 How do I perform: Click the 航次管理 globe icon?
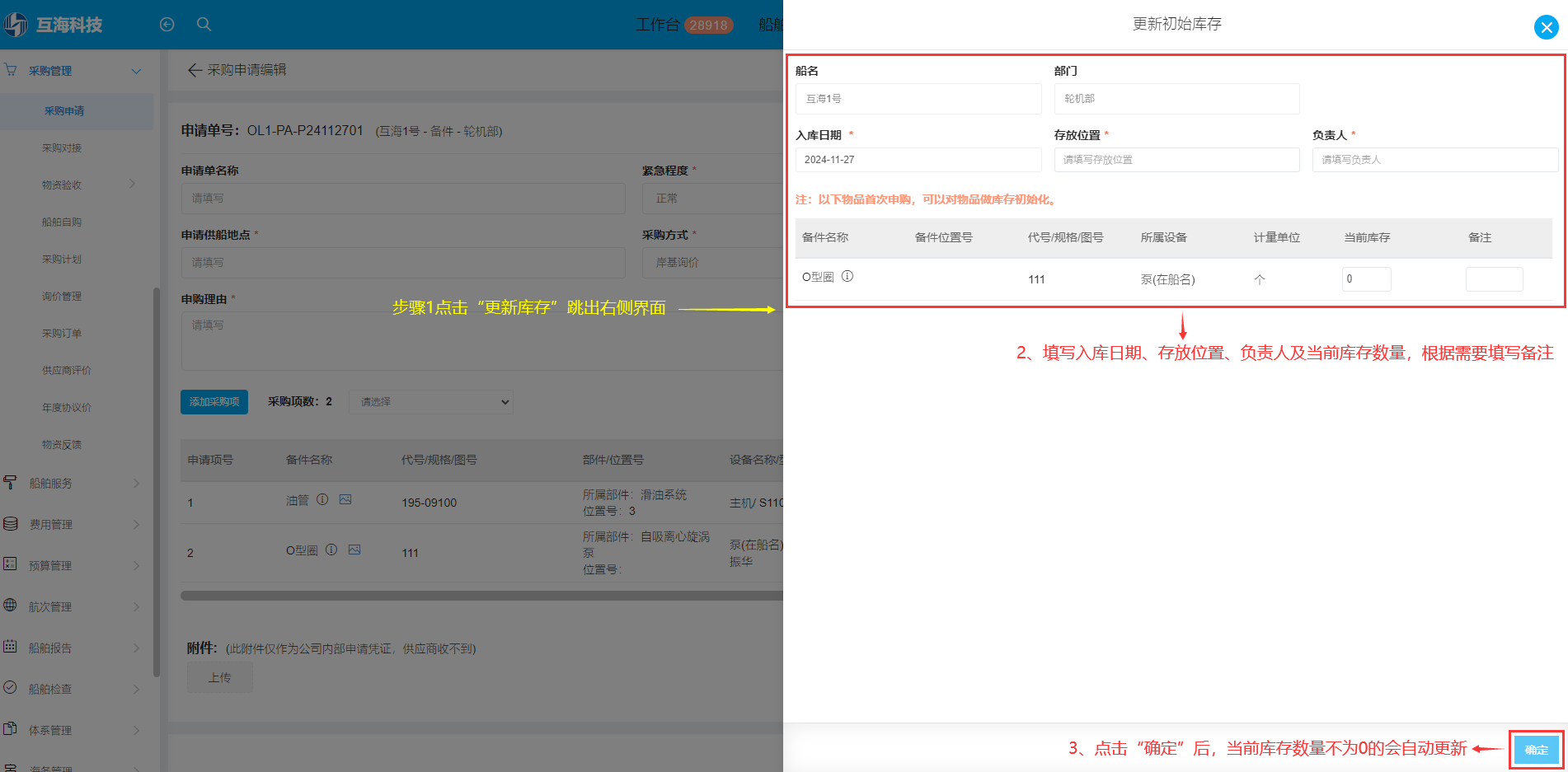tap(10, 606)
